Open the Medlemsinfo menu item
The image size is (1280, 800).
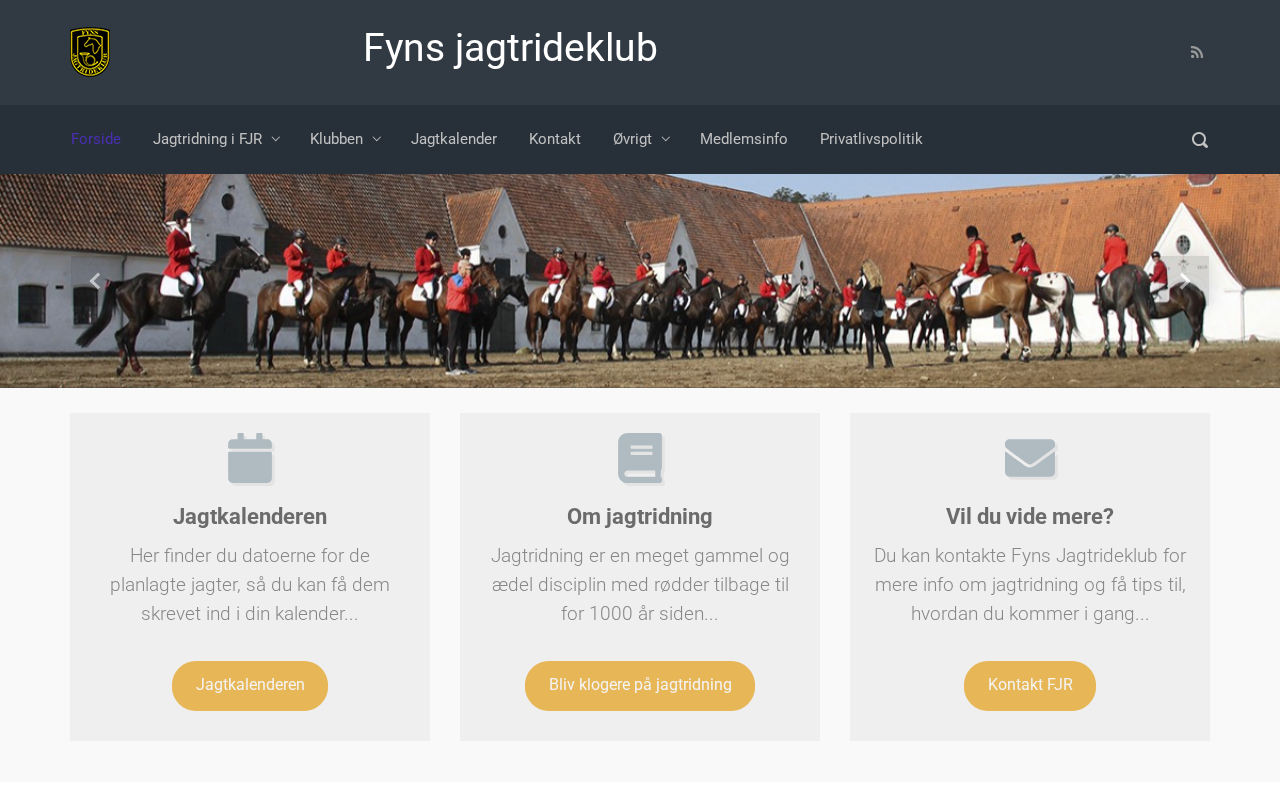tap(744, 139)
